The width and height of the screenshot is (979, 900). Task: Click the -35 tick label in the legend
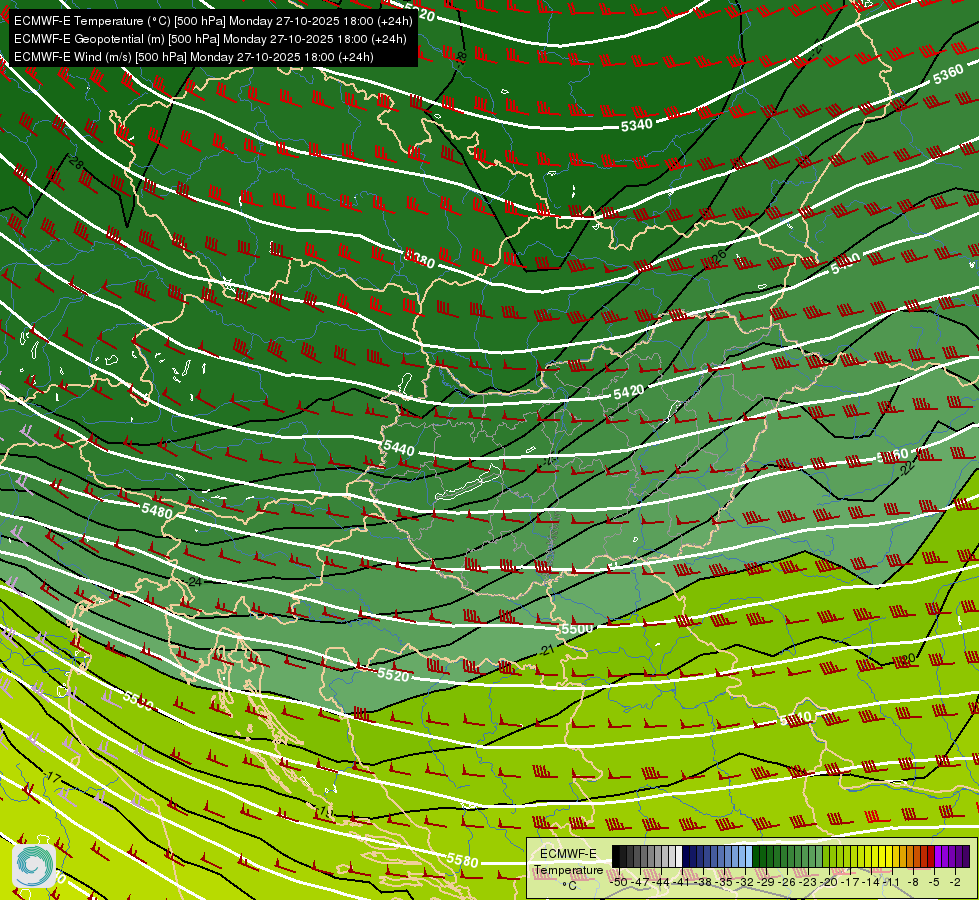tap(724, 882)
